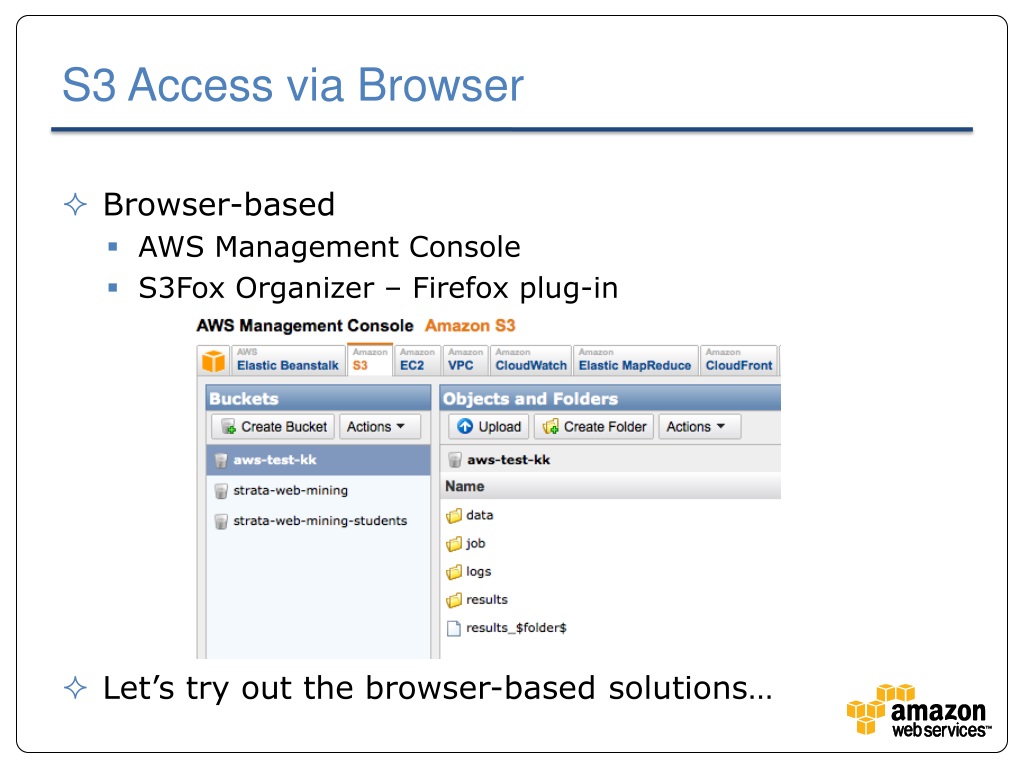
Task: Open the job folder
Action: point(475,543)
